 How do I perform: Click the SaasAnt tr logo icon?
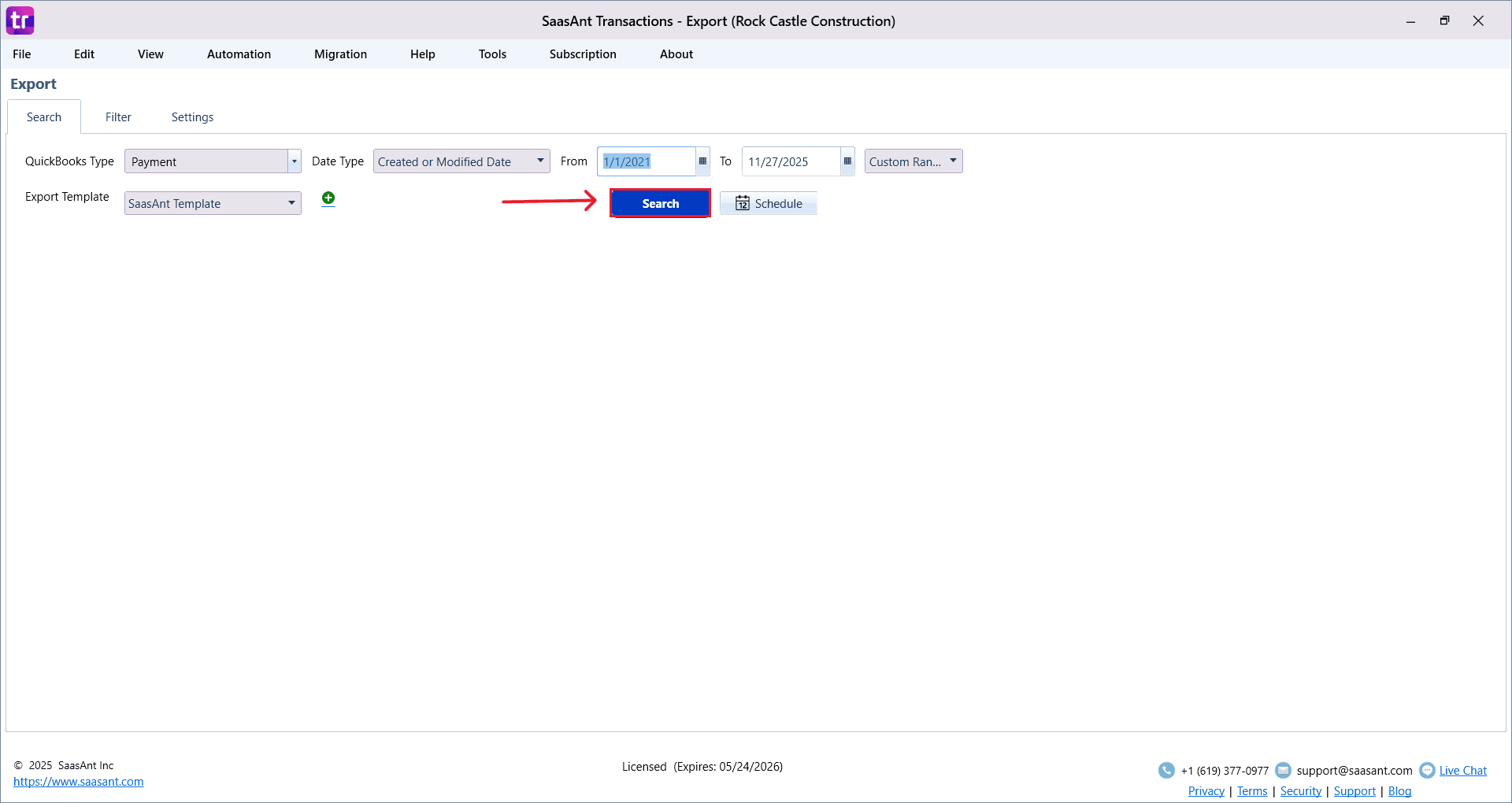[20, 20]
